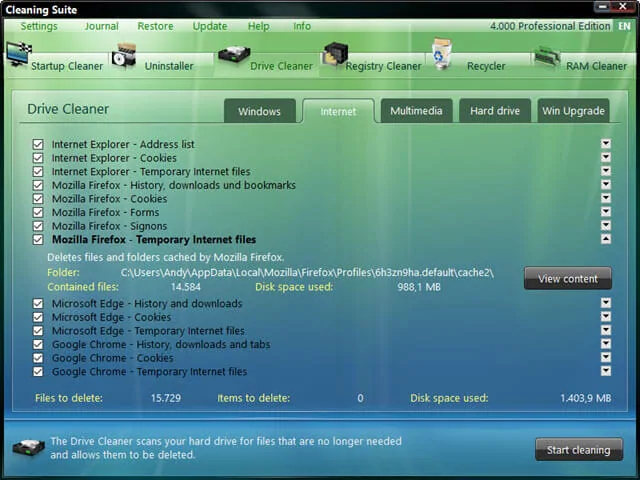
Task: Toggle Mozilla Firefox - History, downloads checkbox
Action: coord(38,185)
